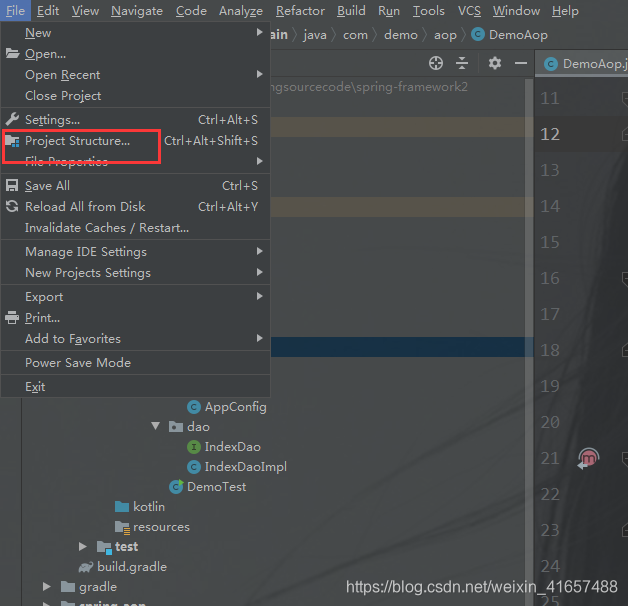Screen dimensions: 628x606
Task: Click the aop breadcrumb segment
Action: pyautogui.click(x=445, y=35)
